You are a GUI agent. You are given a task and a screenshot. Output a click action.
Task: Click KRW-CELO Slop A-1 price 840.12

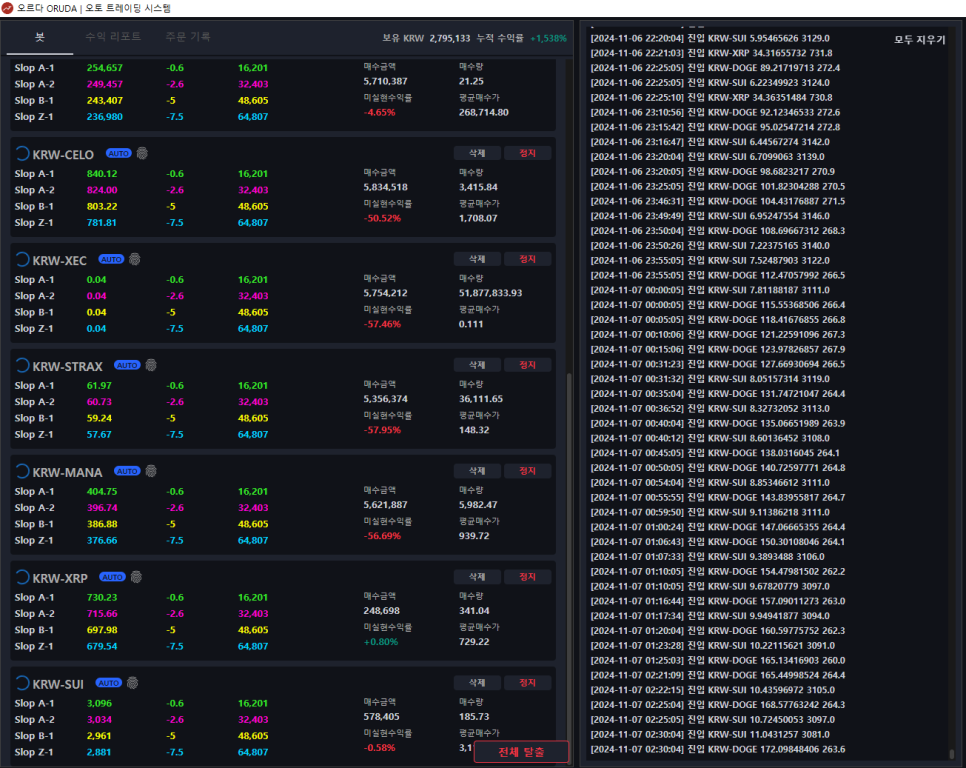point(102,174)
